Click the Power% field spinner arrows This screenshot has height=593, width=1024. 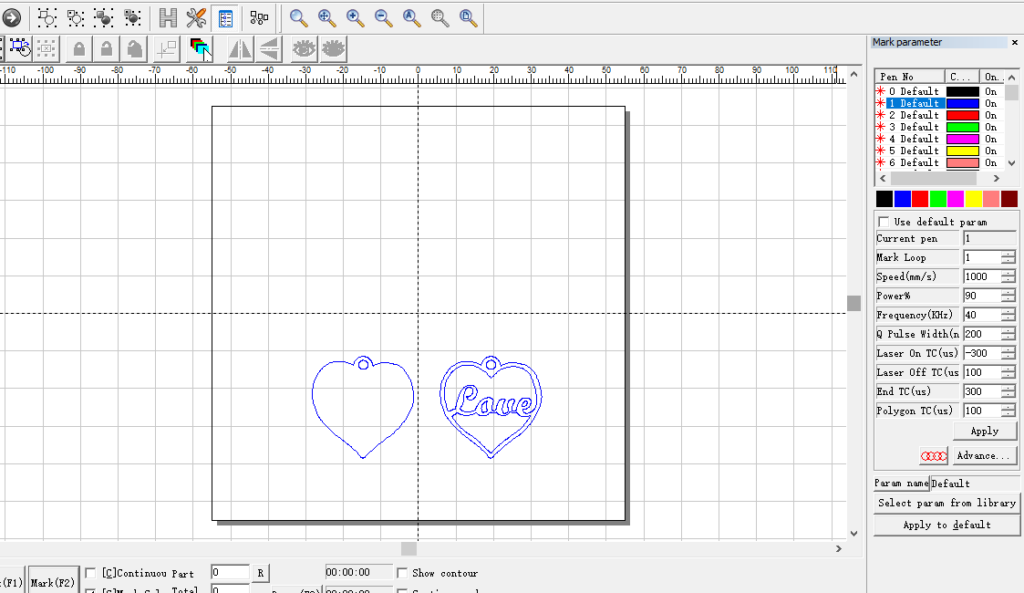click(1007, 296)
